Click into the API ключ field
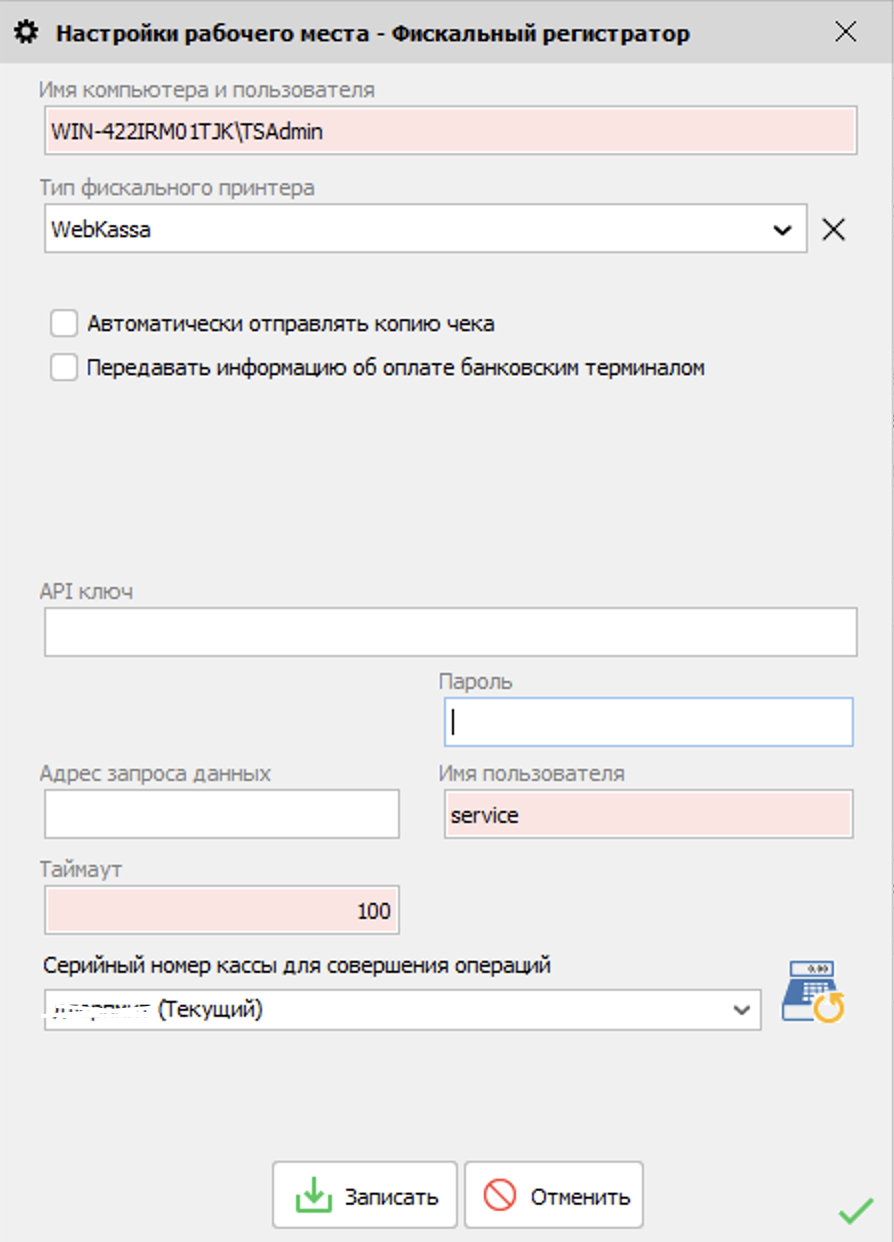This screenshot has height=1242, width=894. point(450,631)
